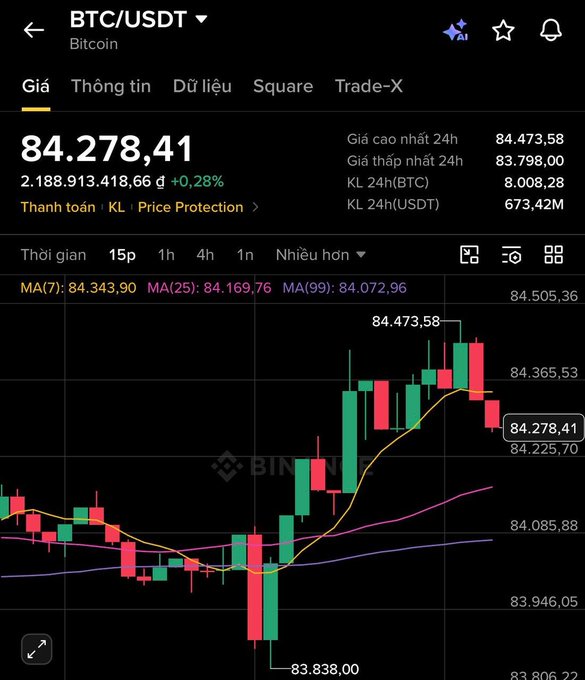Select the 4h timeframe

pyautogui.click(x=205, y=255)
